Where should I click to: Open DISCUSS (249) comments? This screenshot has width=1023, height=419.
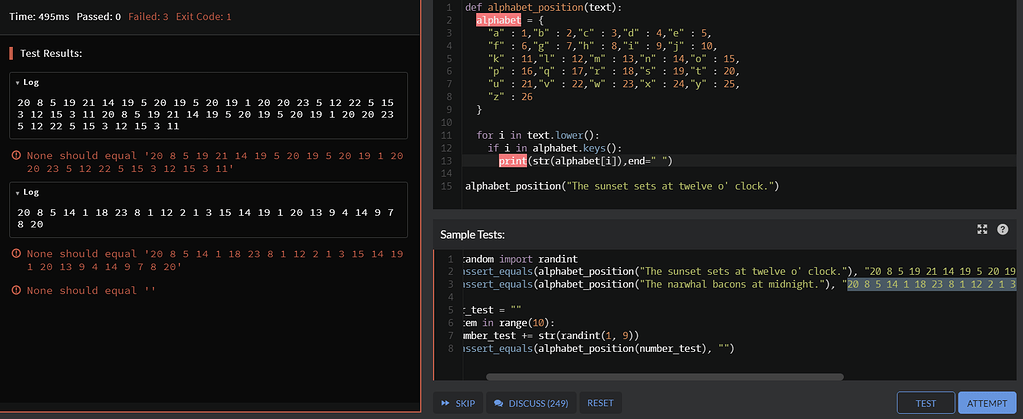pos(531,403)
